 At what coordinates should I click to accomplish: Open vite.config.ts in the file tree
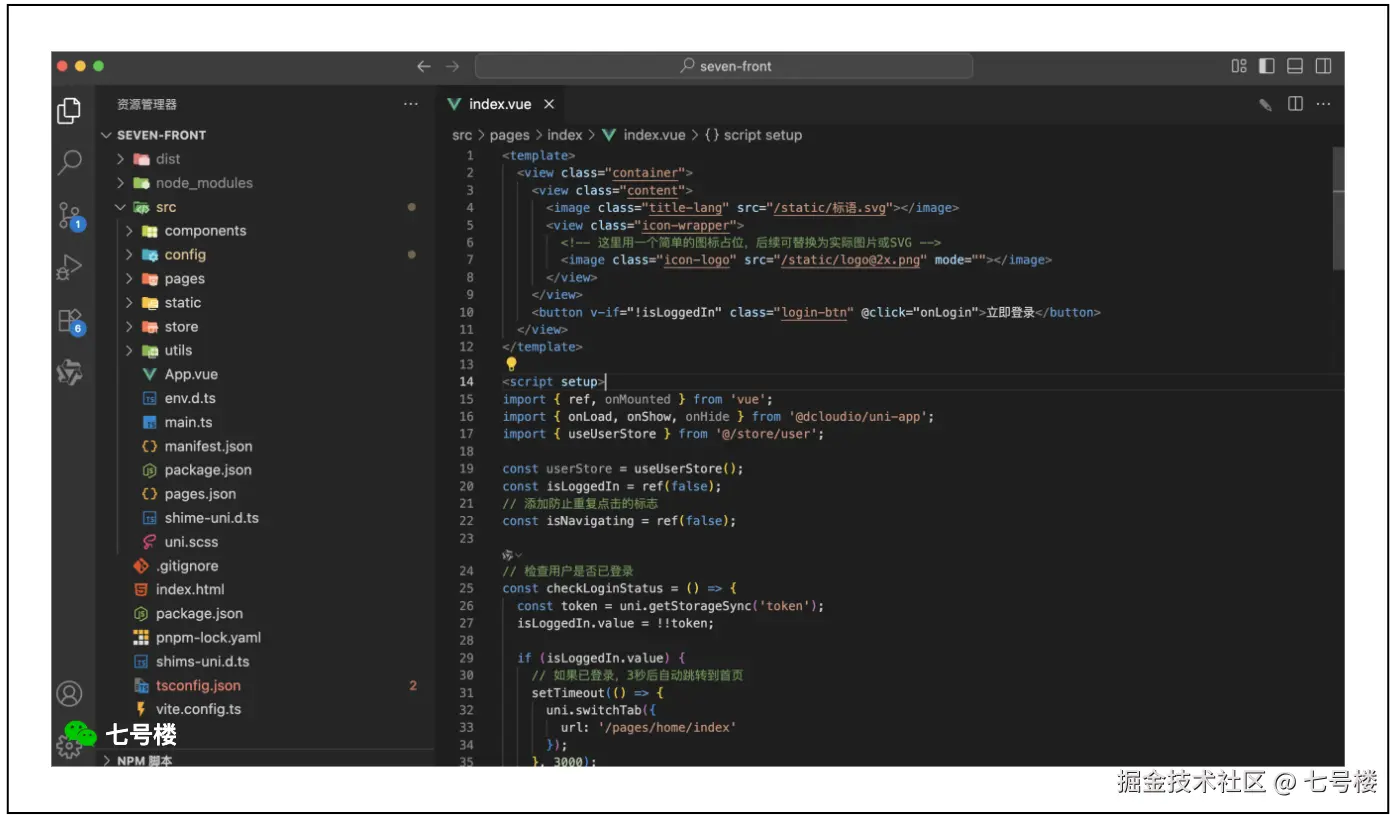click(198, 710)
